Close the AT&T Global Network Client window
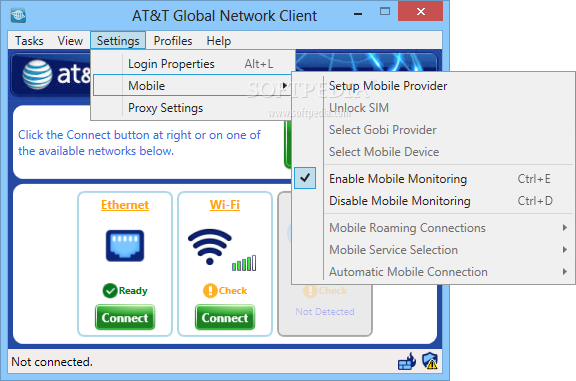This screenshot has height=381, width=576. pyautogui.click(x=421, y=11)
